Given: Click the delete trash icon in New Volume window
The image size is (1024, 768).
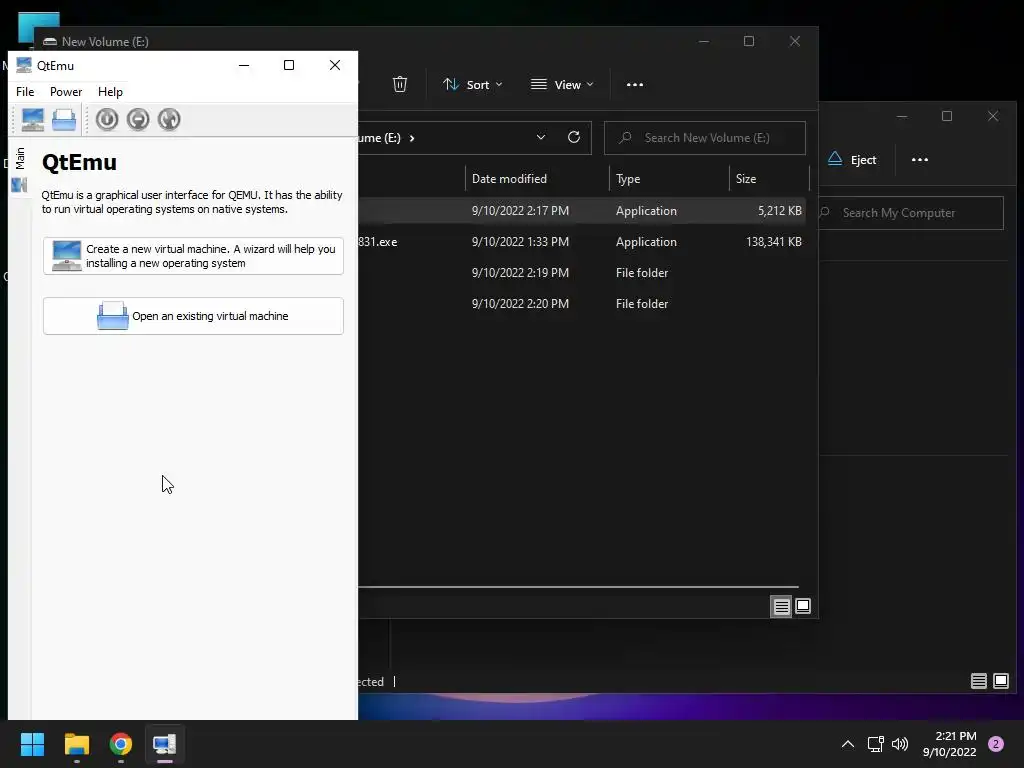Looking at the screenshot, I should click(400, 84).
